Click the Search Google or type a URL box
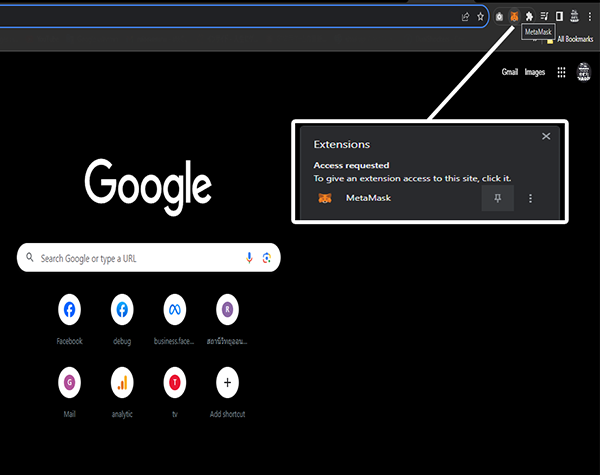The image size is (600, 475). pyautogui.click(x=140, y=258)
